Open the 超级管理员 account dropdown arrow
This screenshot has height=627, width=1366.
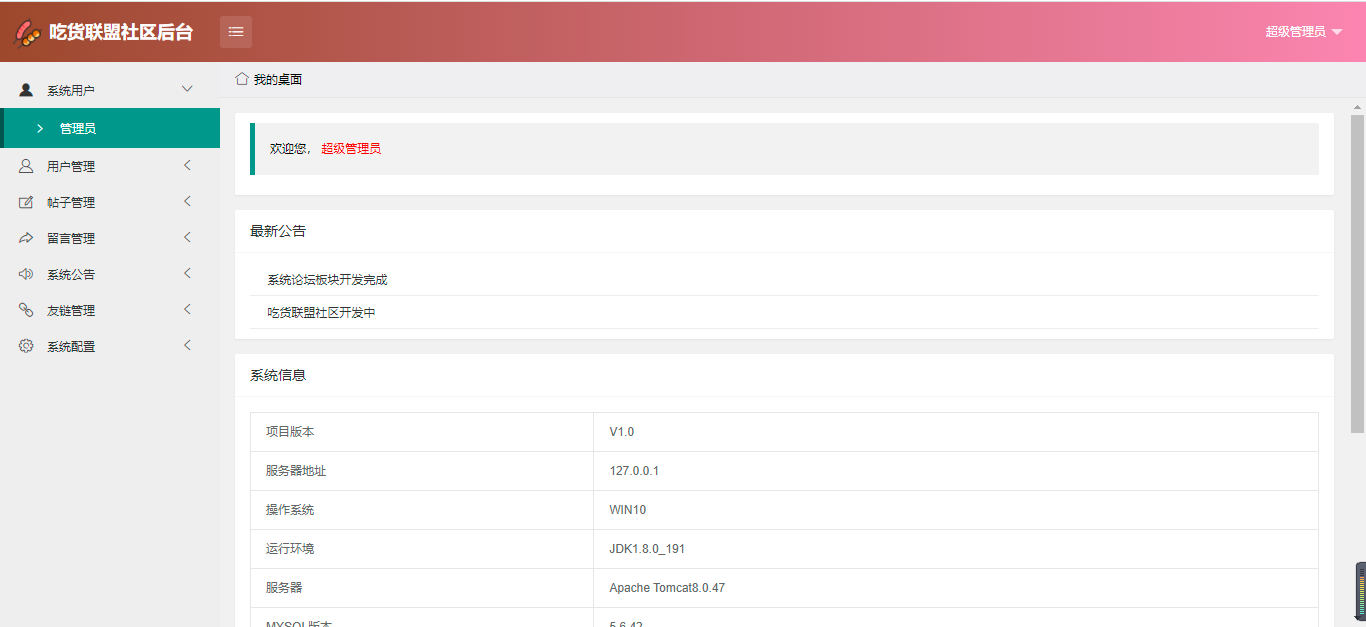(x=1337, y=32)
